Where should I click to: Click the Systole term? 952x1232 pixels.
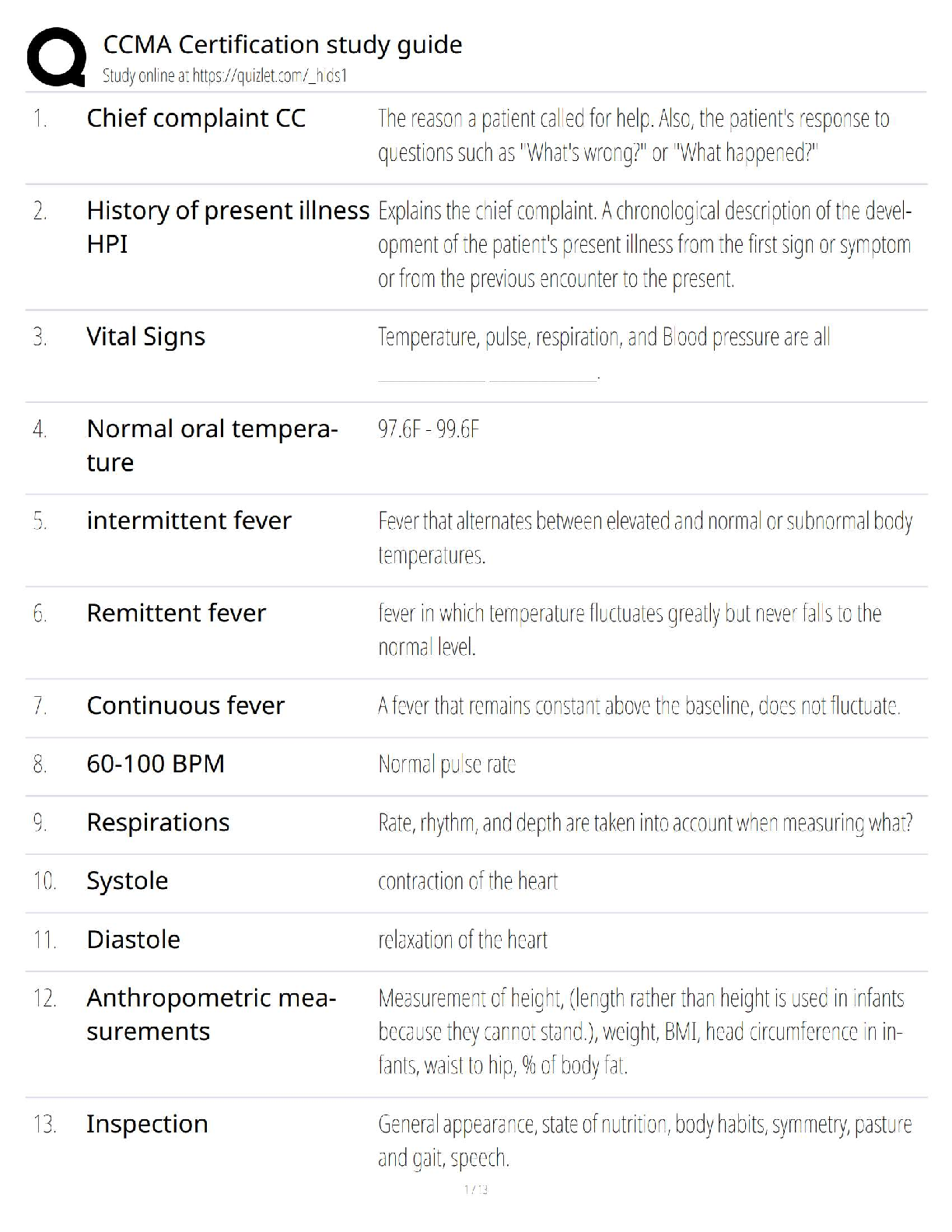127,880
